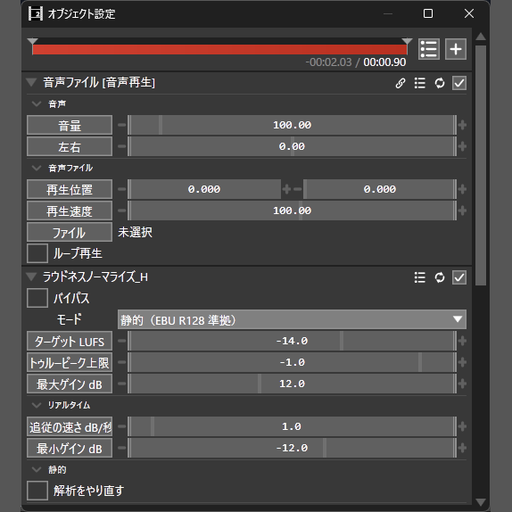Decrease ターゲット LUFS with its minus icon
Viewport: 512px width, 512px height.
pyautogui.click(x=122, y=341)
